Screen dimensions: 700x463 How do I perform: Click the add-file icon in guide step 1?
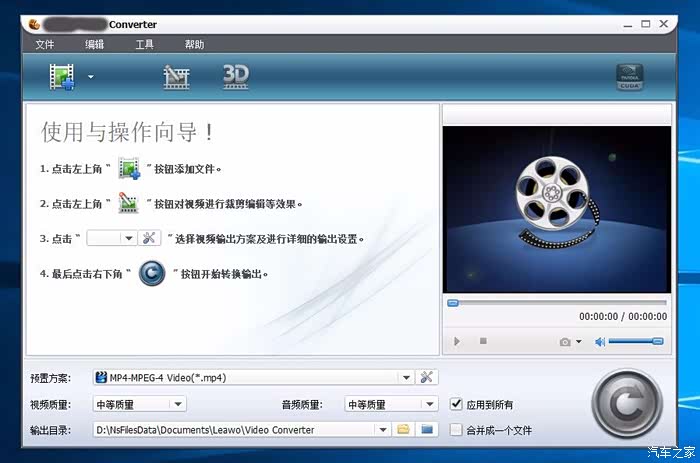(129, 168)
